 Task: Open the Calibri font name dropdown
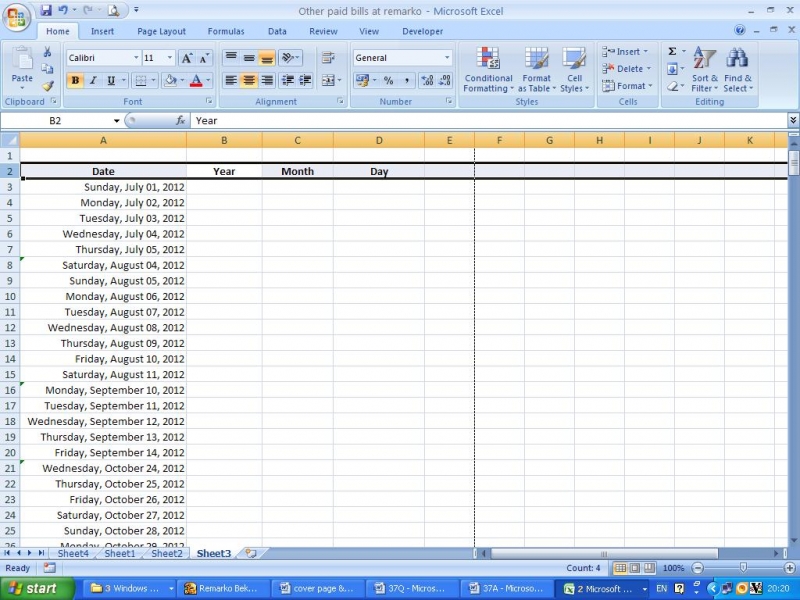click(x=138, y=57)
